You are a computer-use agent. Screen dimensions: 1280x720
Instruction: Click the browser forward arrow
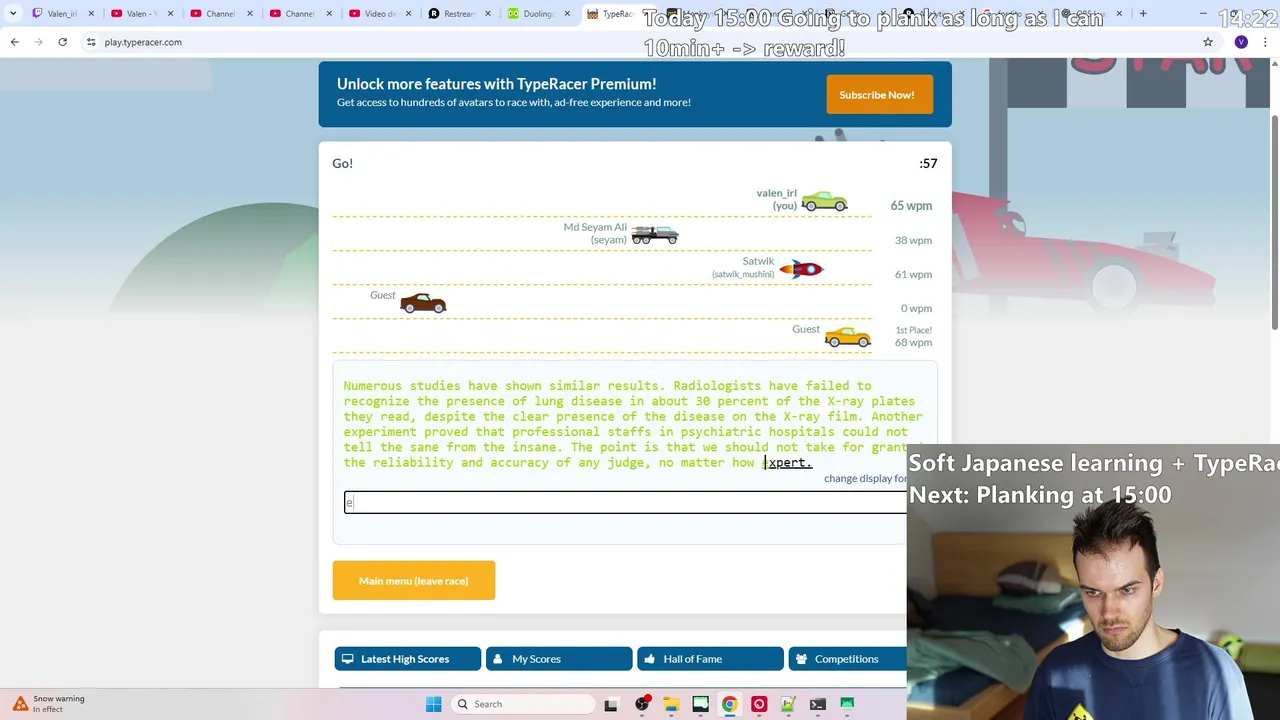tap(38, 42)
